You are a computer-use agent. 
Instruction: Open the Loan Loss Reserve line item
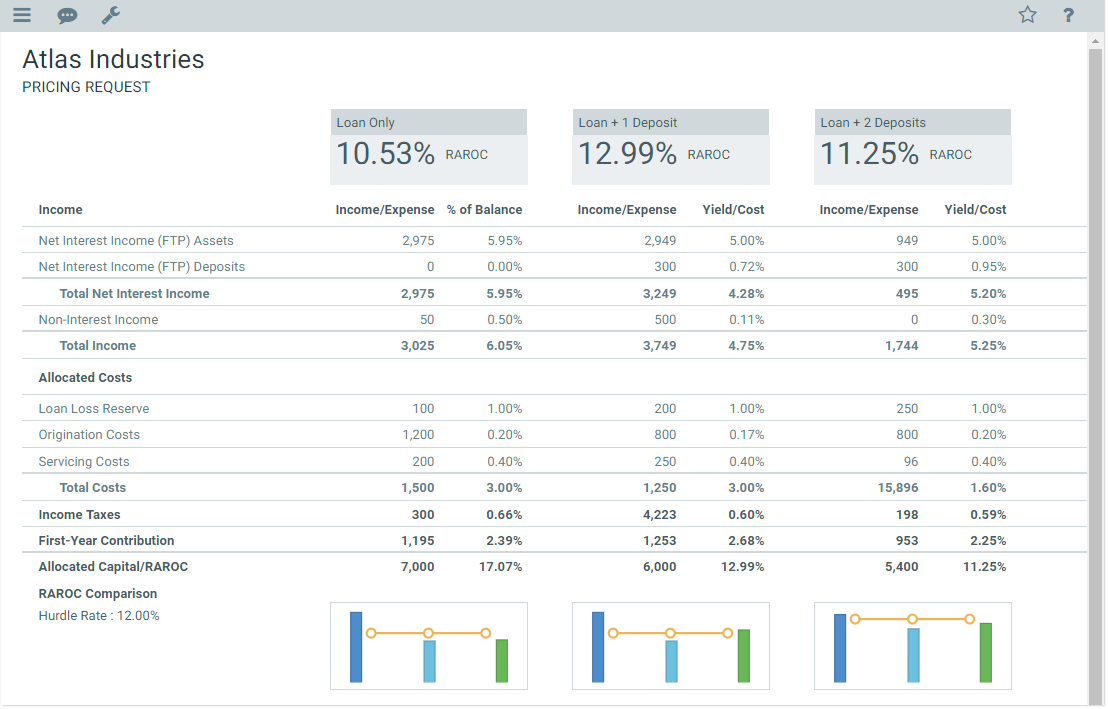(x=93, y=408)
